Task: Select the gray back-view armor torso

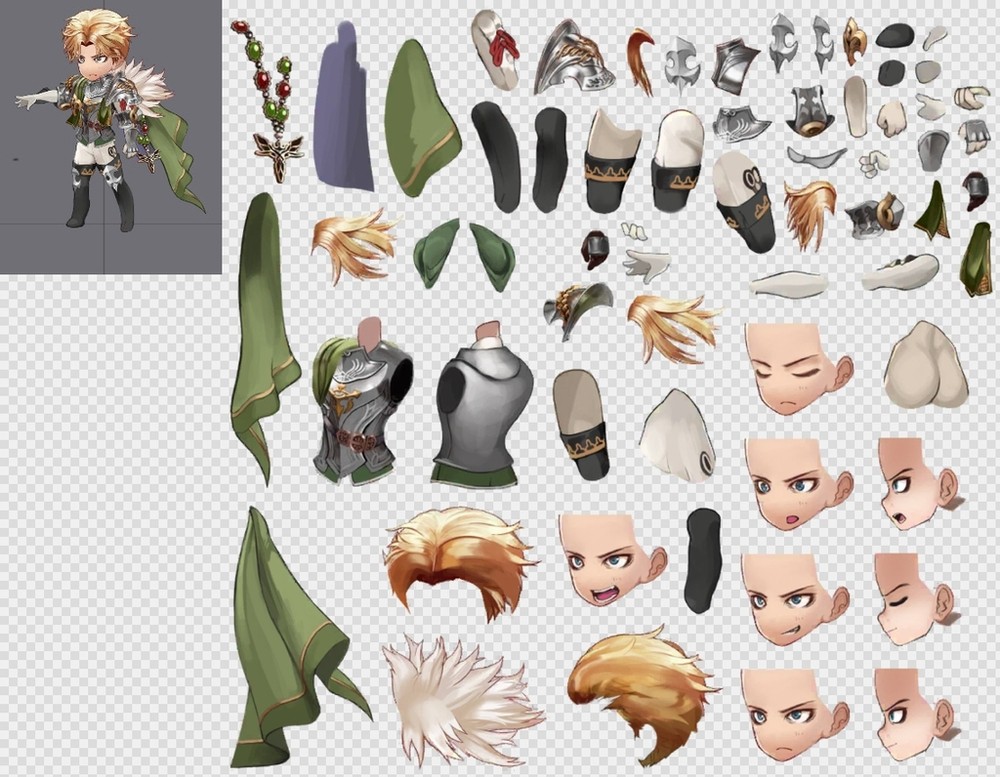Action: coord(483,405)
